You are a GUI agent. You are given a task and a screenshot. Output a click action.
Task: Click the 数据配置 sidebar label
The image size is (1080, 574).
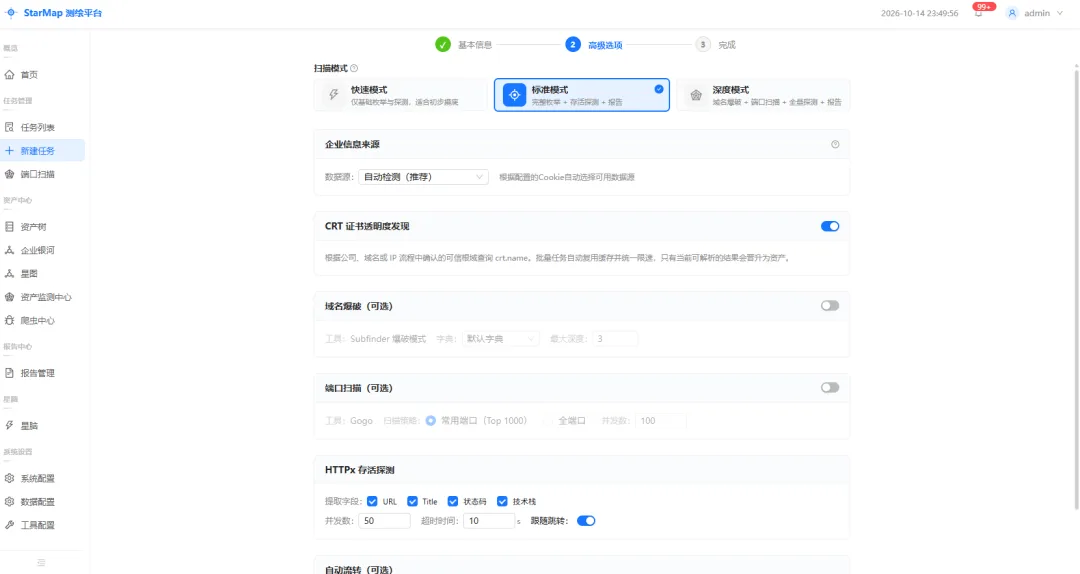(x=37, y=502)
